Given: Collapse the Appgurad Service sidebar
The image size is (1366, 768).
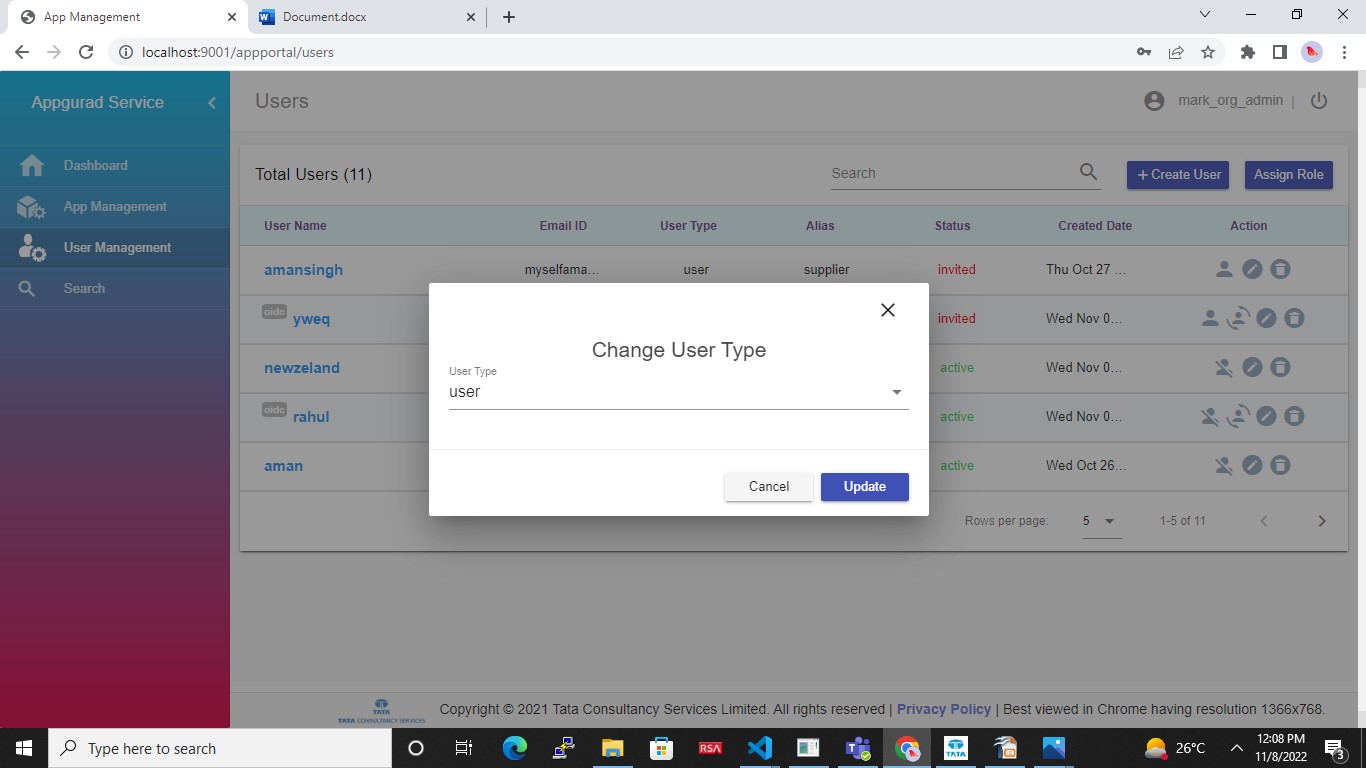Looking at the screenshot, I should tap(212, 103).
